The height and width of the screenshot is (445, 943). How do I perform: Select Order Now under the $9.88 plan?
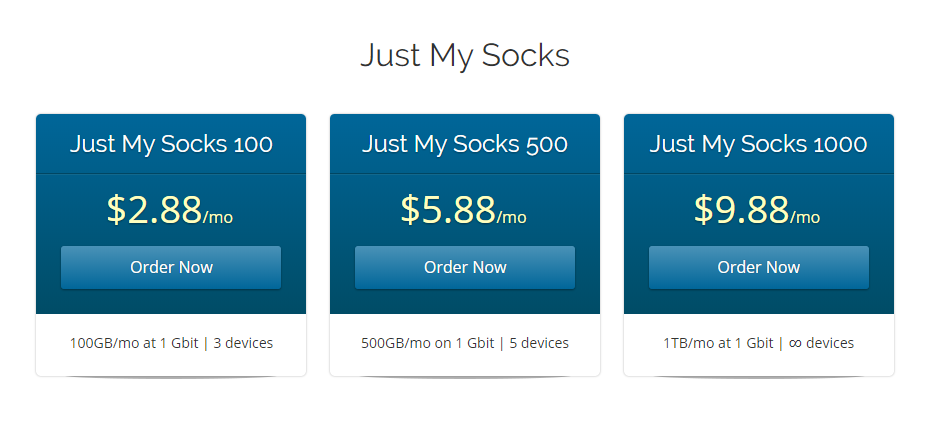tap(758, 268)
